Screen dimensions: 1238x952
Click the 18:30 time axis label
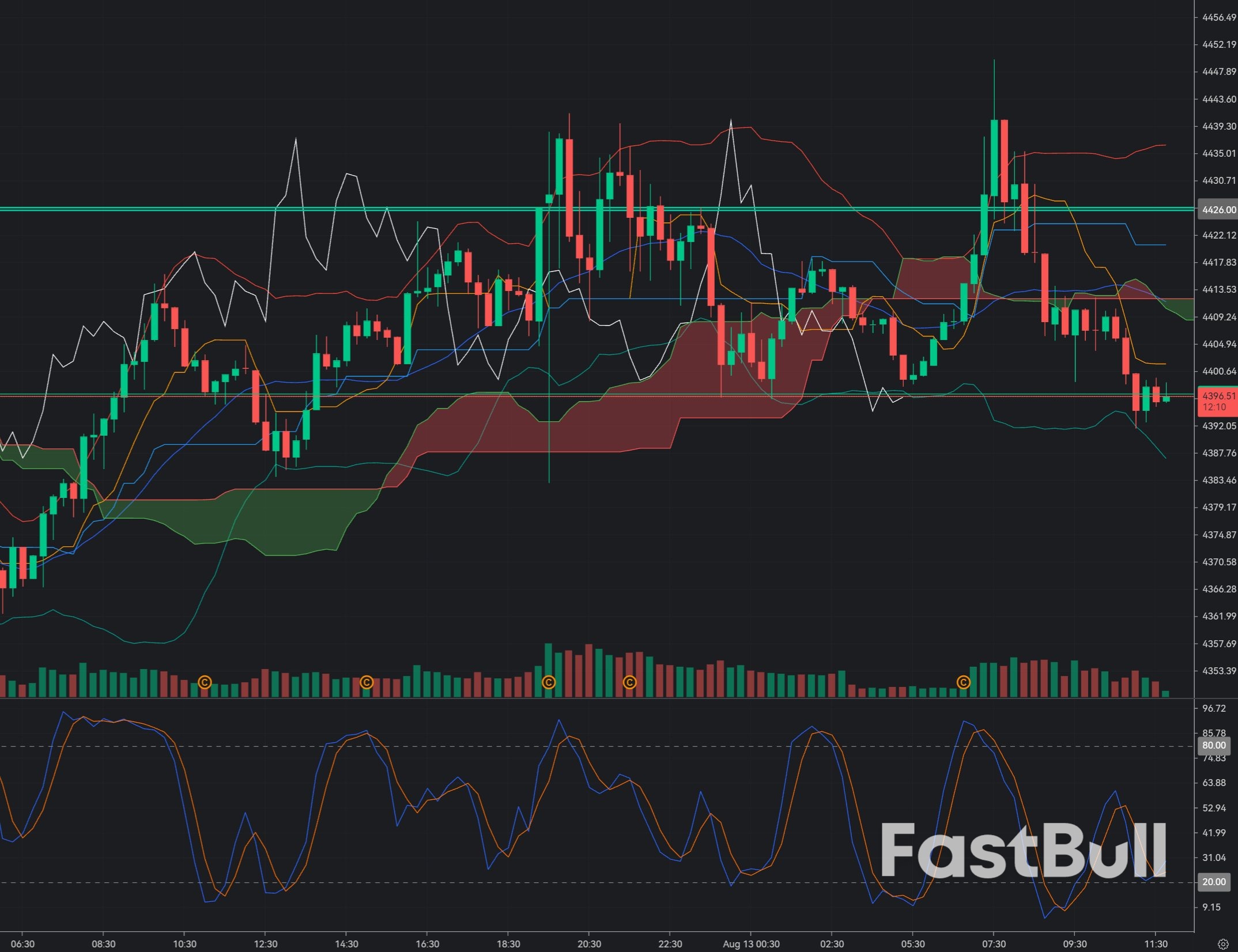(508, 944)
